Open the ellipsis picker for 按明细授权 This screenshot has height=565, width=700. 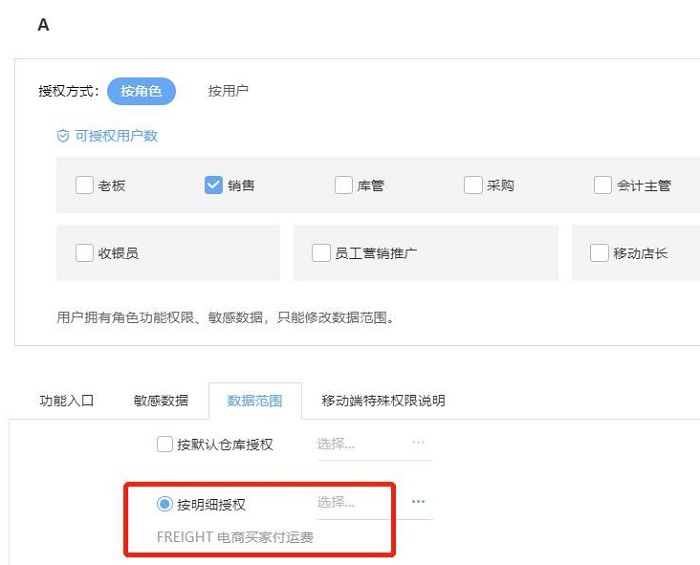pos(418,502)
